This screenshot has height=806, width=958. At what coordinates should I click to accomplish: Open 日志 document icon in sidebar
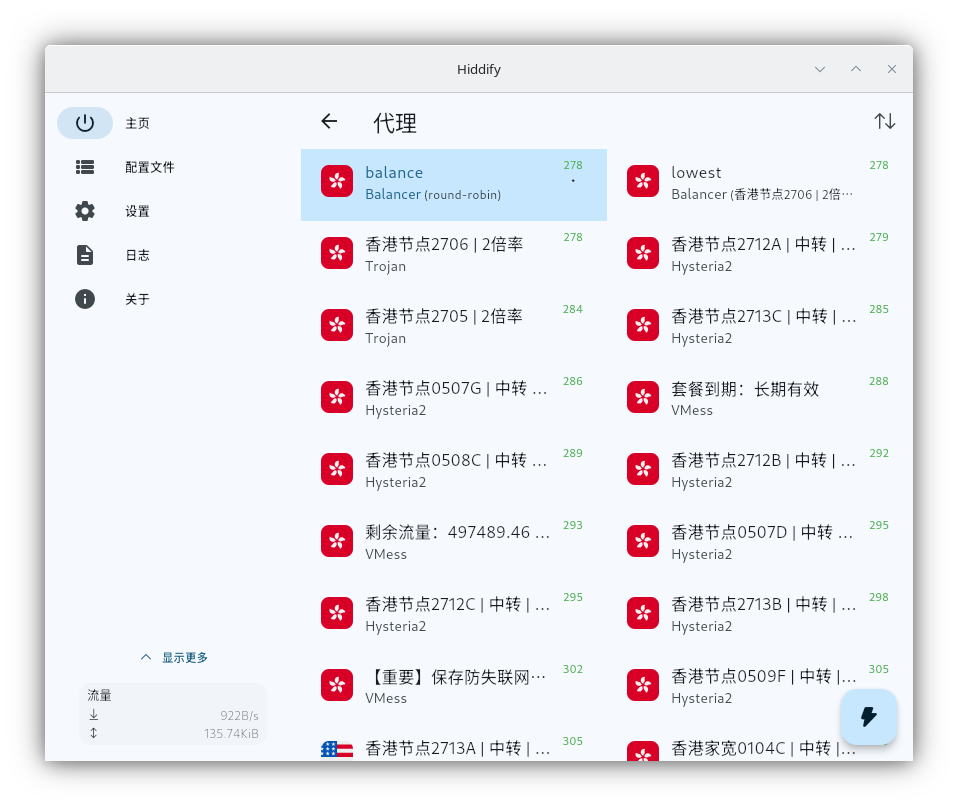[x=85, y=255]
